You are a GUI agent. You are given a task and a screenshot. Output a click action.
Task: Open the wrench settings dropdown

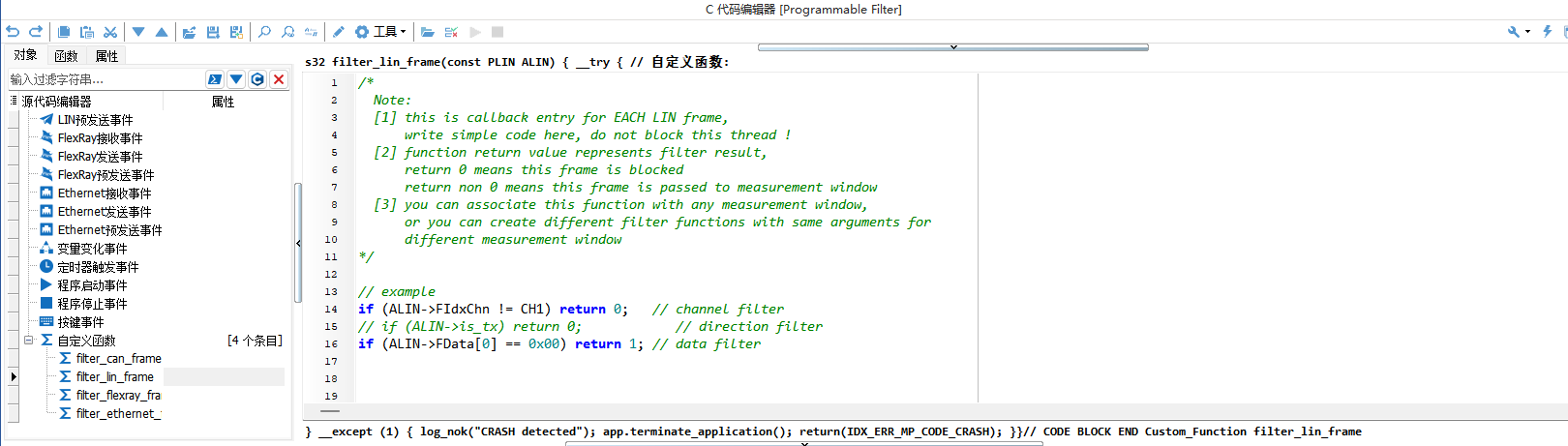coord(1519,32)
